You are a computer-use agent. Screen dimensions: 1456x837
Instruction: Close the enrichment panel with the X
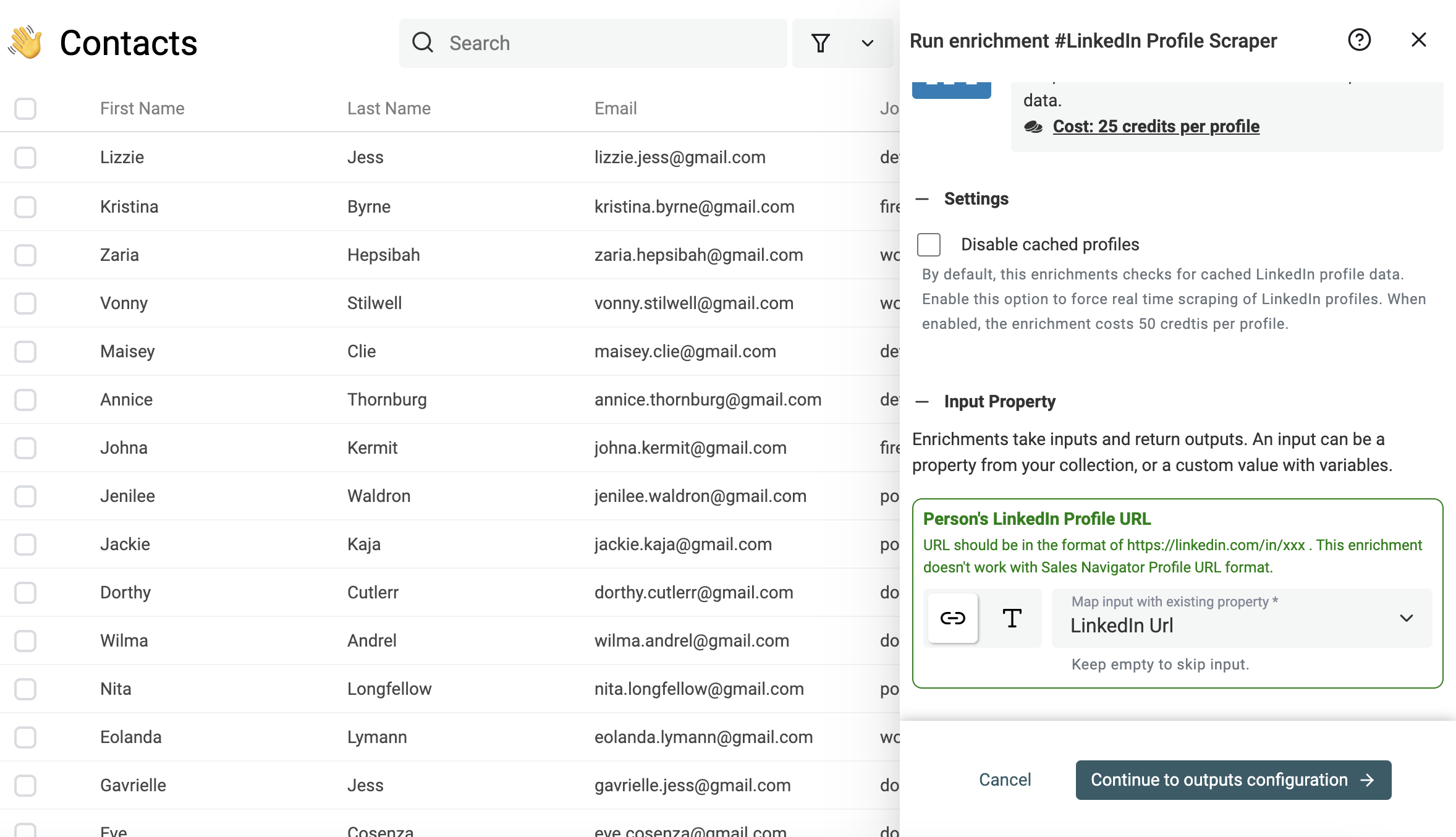1418,40
